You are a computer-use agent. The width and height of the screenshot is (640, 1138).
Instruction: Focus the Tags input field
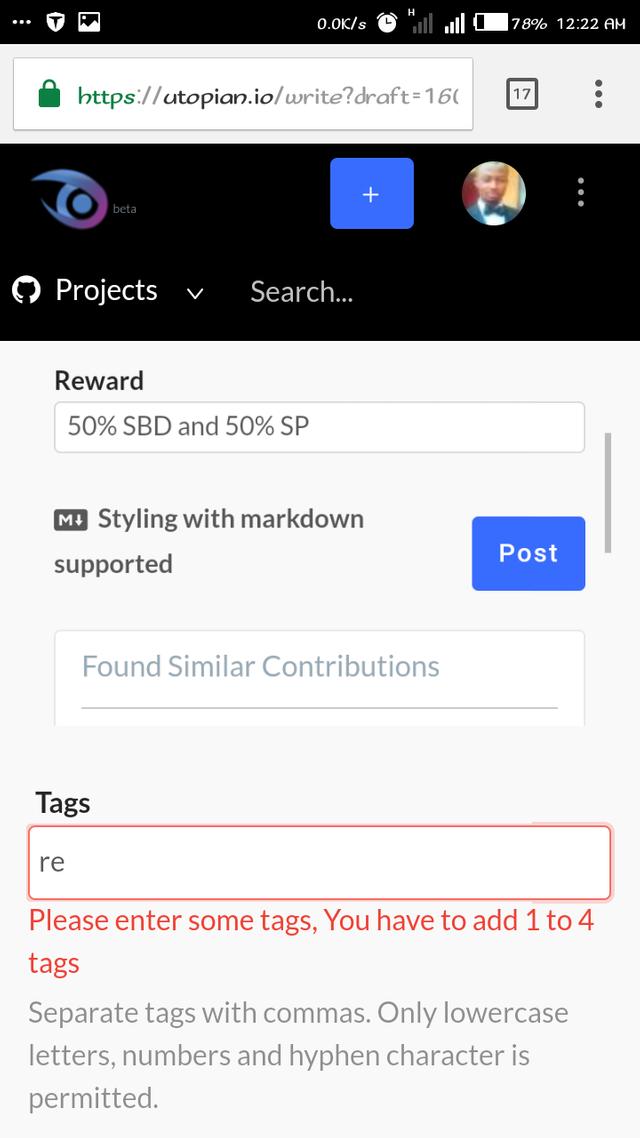click(319, 862)
